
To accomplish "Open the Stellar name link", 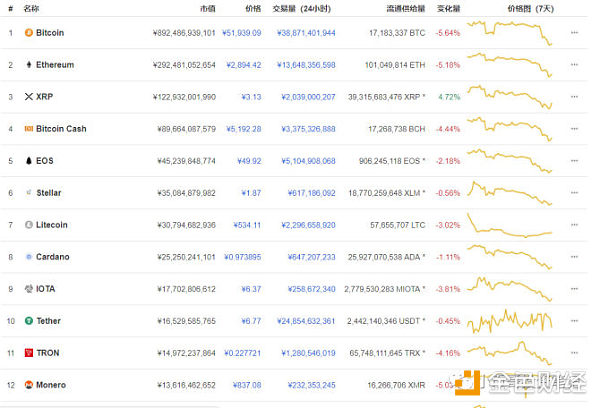I will click(x=49, y=193).
